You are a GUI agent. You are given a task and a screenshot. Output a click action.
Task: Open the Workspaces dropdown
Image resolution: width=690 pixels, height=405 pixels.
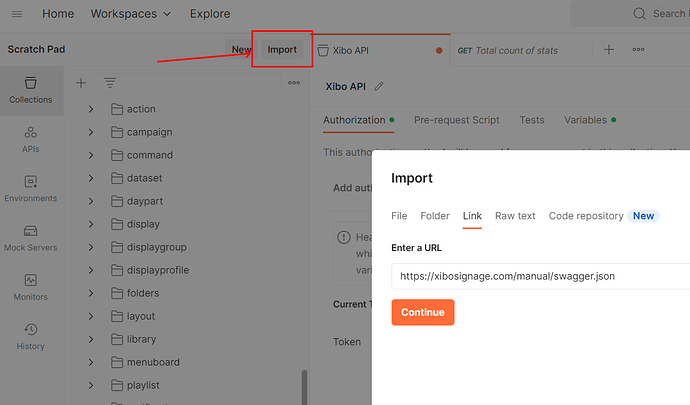click(x=130, y=14)
